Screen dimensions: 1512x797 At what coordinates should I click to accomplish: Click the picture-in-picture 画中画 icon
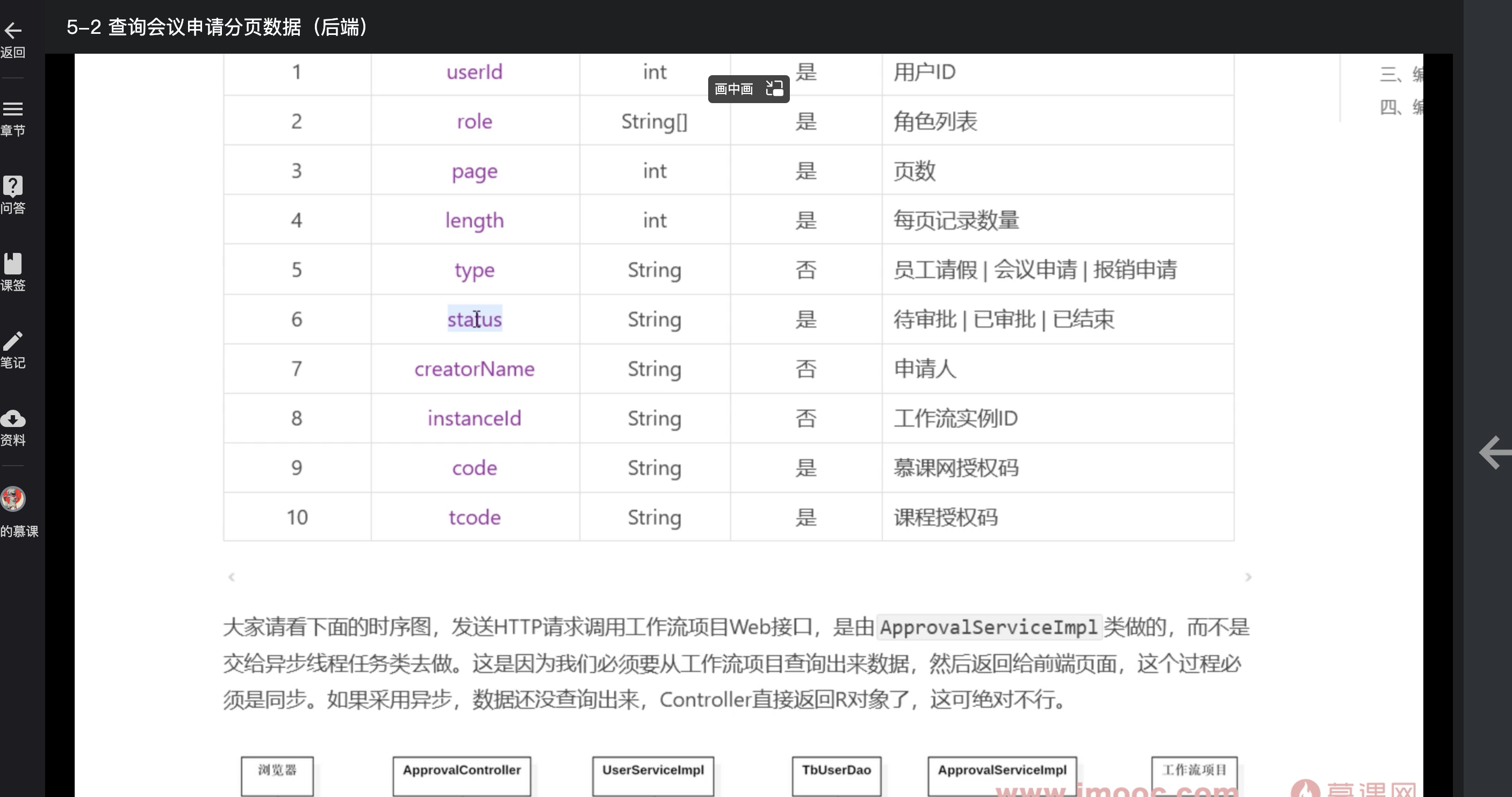point(774,89)
